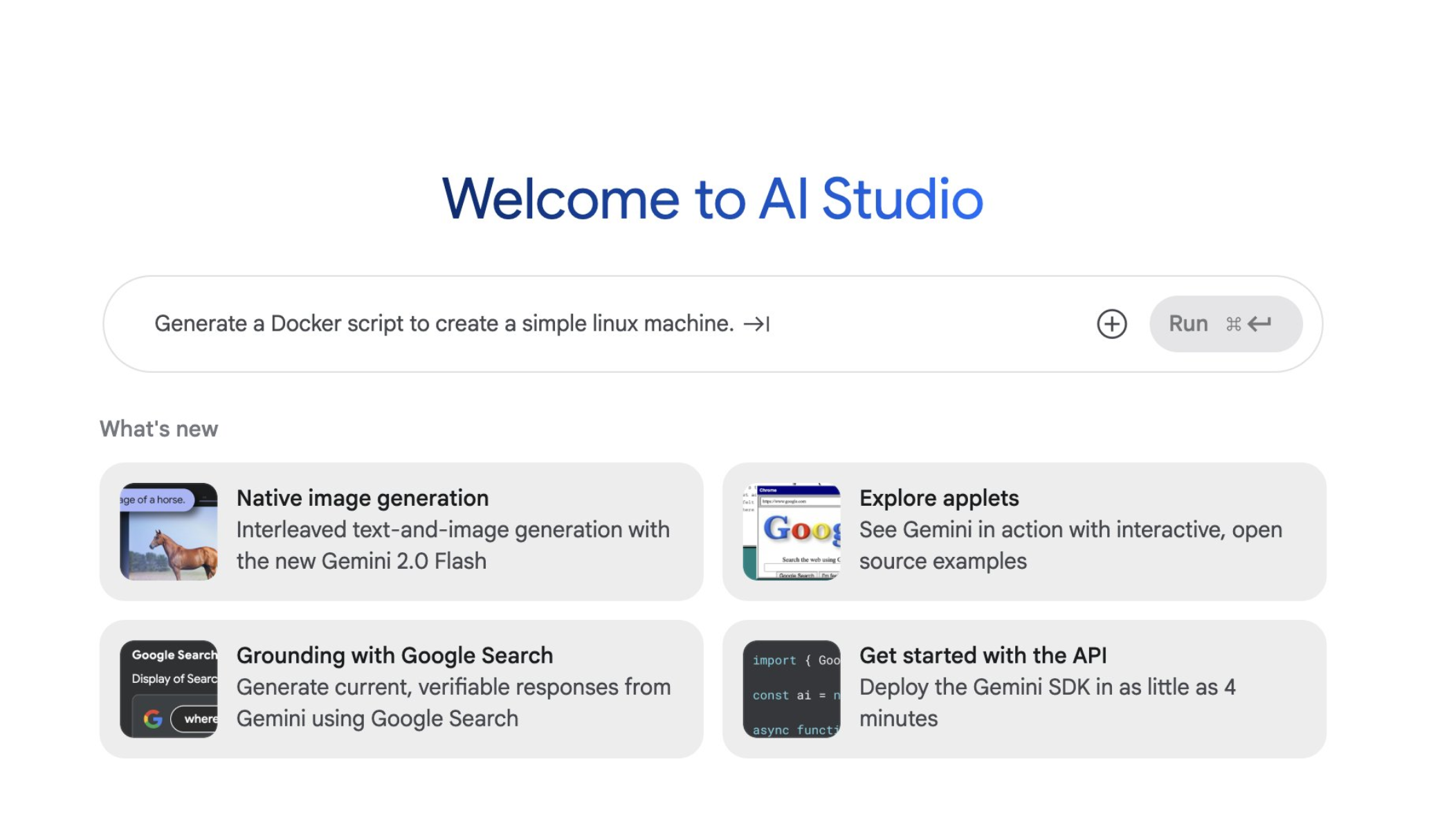This screenshot has height=840, width=1431.
Task: Click text 'See Gemini in action with interactive, open'
Action: (1070, 530)
